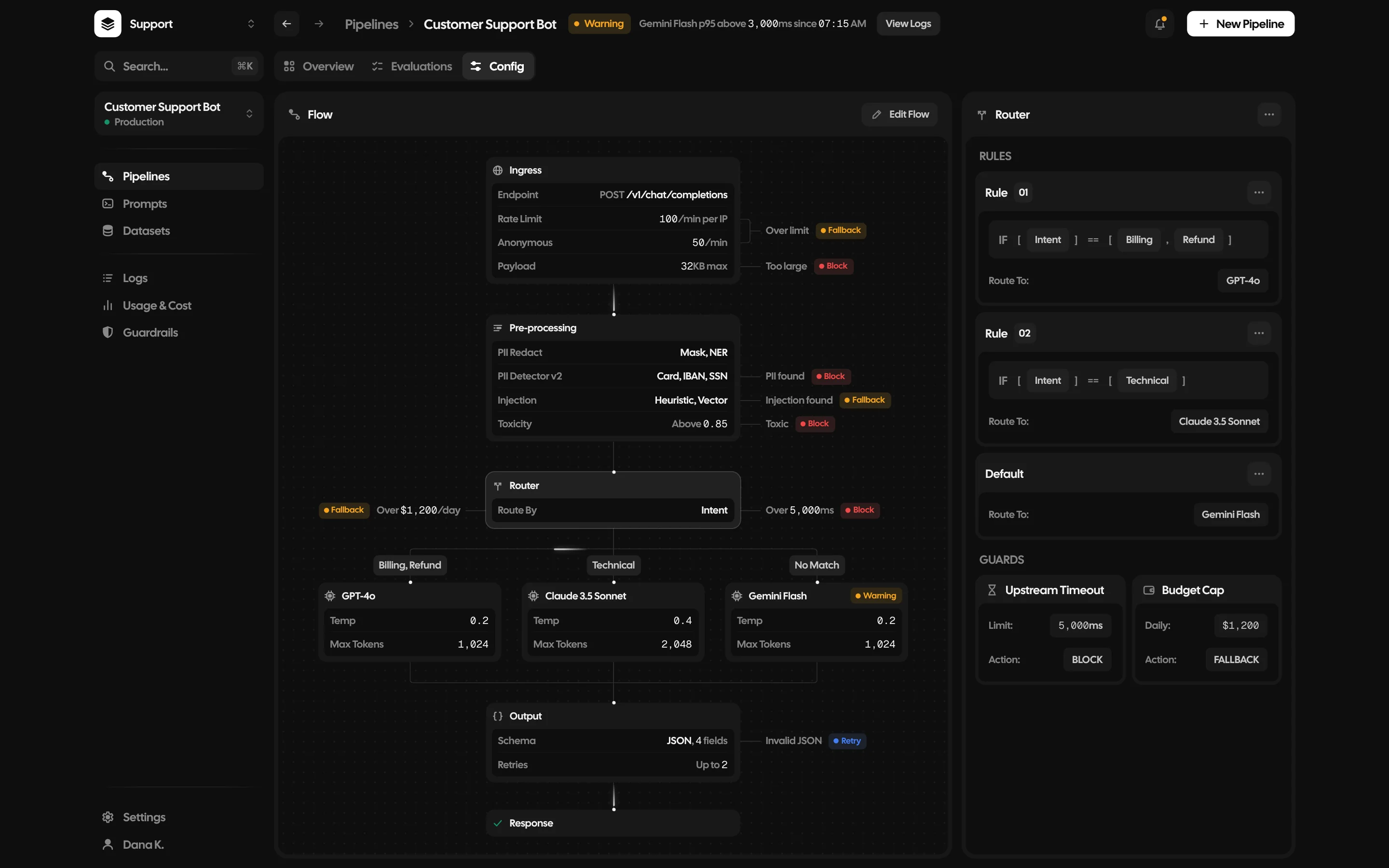Click the Default Route To Gemini Flash chip
The height and width of the screenshot is (868, 1389).
coord(1231,515)
